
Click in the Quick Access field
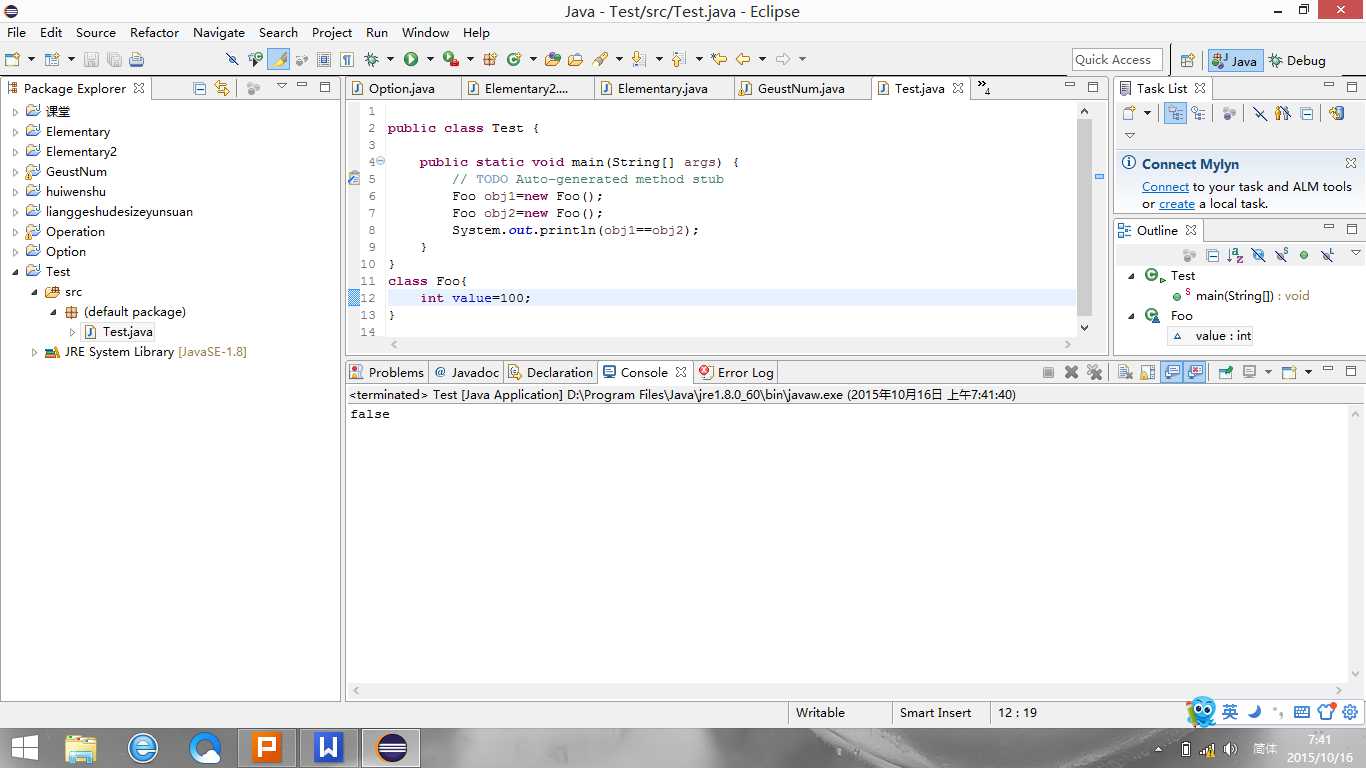click(1117, 60)
